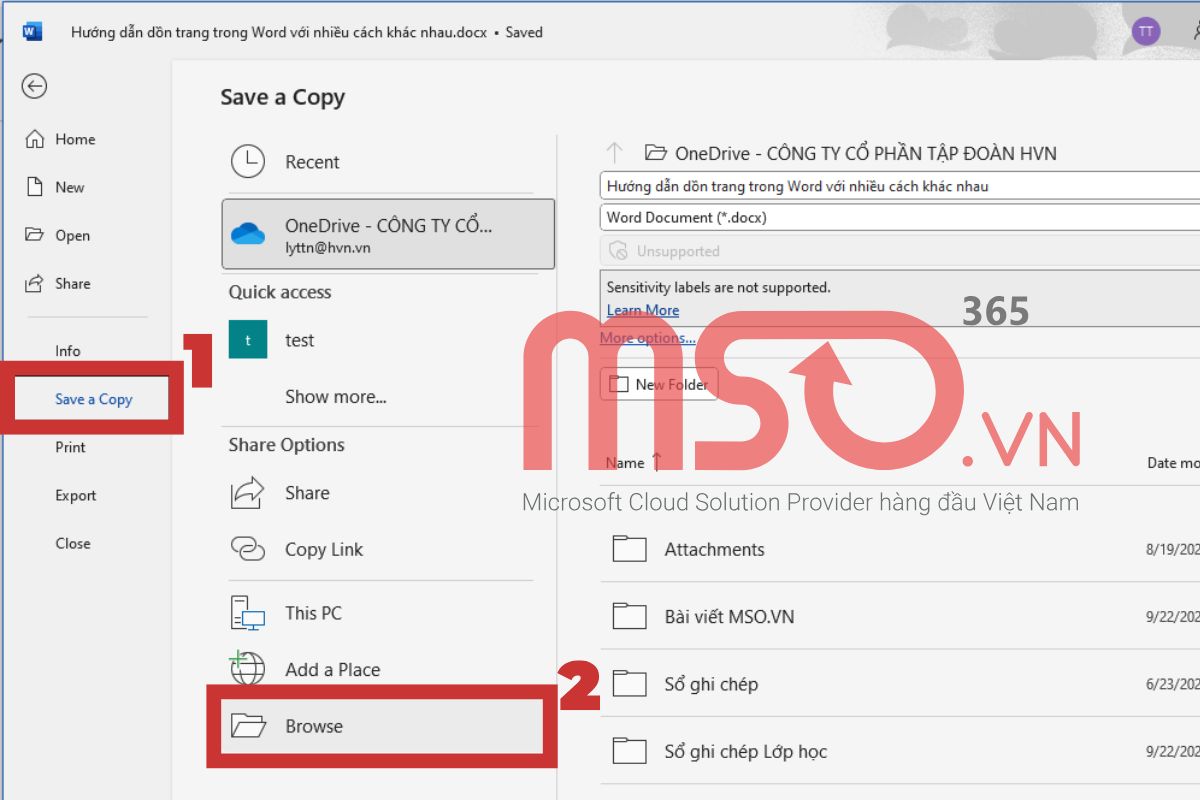Click the teal 't' folder icon
Image resolution: width=1200 pixels, height=800 pixels.
[248, 340]
